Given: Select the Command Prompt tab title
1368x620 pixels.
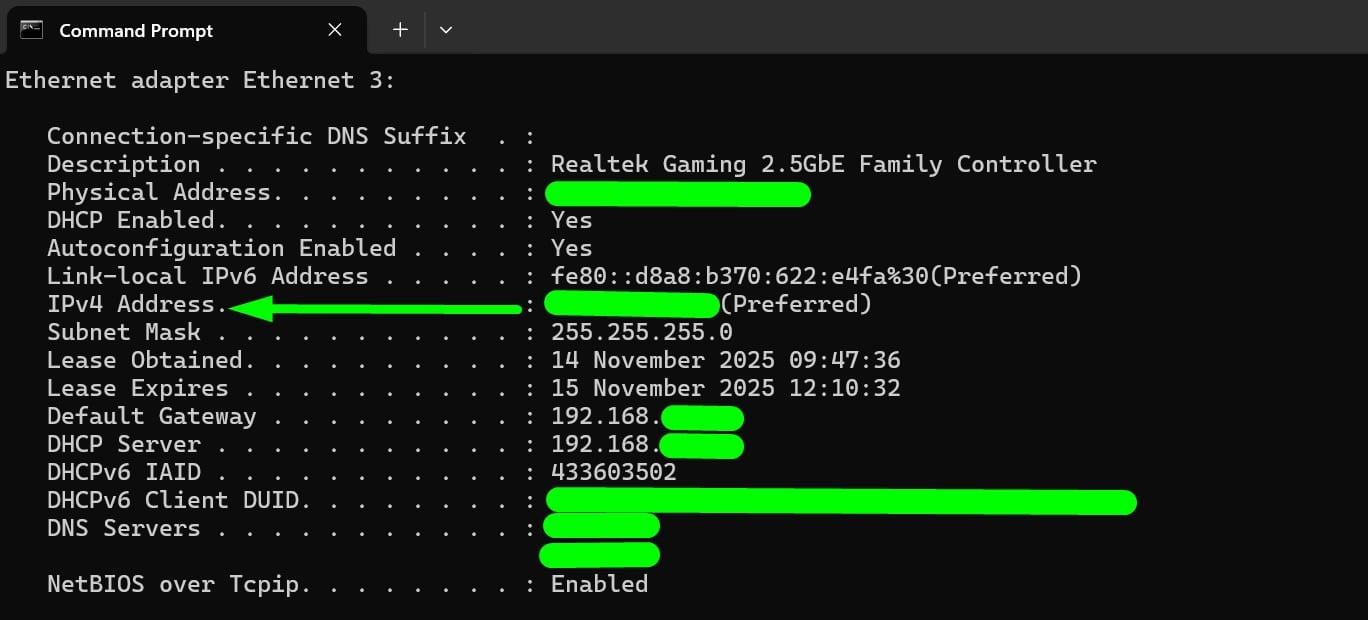Looking at the screenshot, I should (x=136, y=31).
